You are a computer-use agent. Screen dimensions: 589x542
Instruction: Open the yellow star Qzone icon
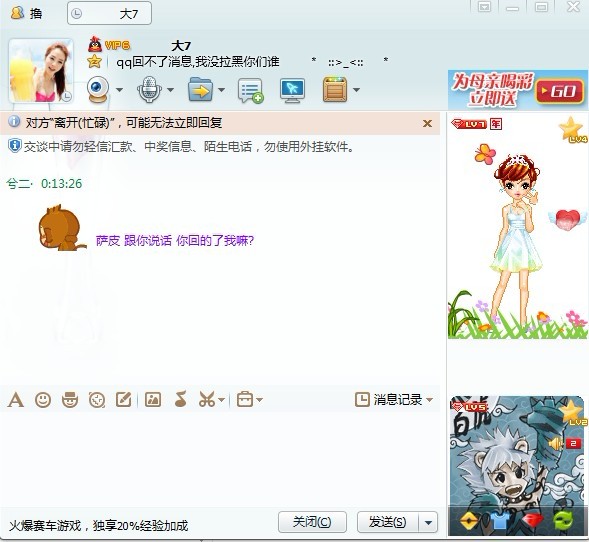pyautogui.click(x=94, y=61)
